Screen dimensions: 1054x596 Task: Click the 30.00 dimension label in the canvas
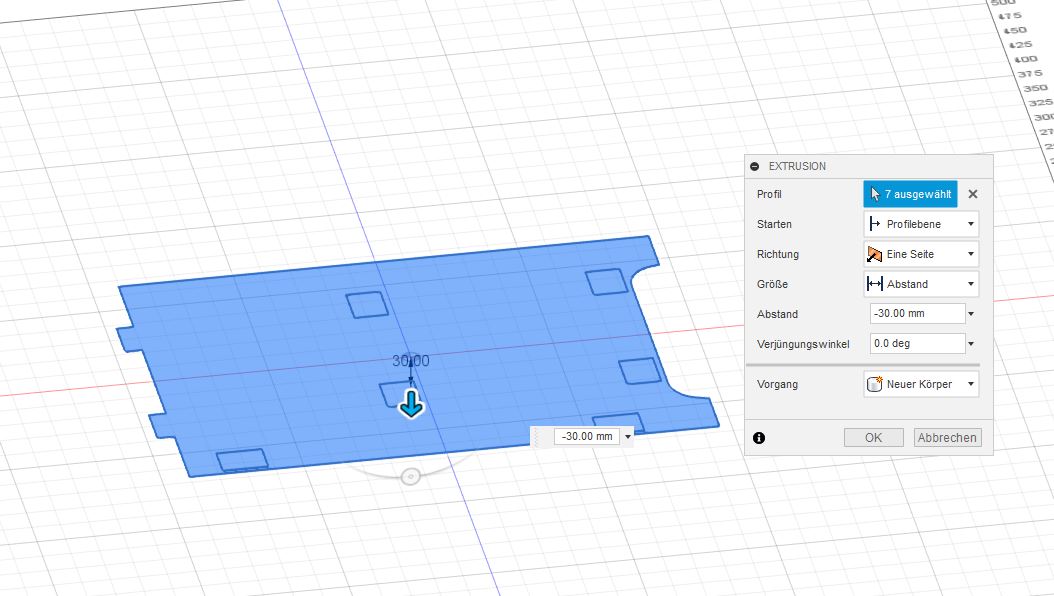411,361
